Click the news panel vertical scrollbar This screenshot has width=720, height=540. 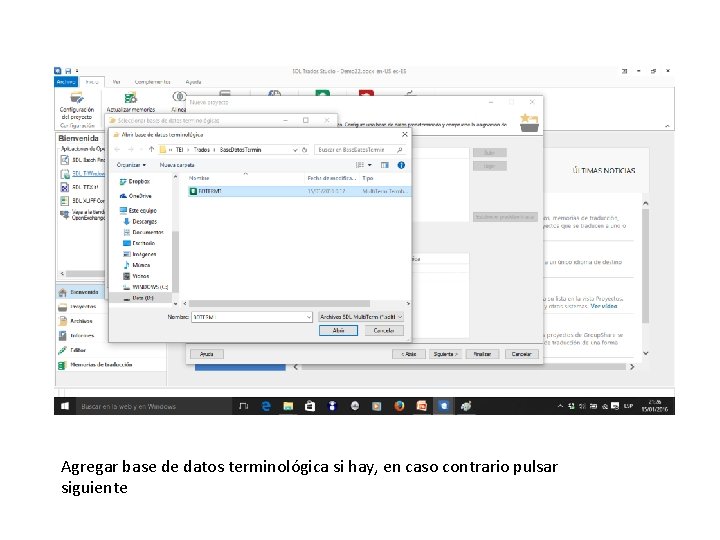[646, 266]
